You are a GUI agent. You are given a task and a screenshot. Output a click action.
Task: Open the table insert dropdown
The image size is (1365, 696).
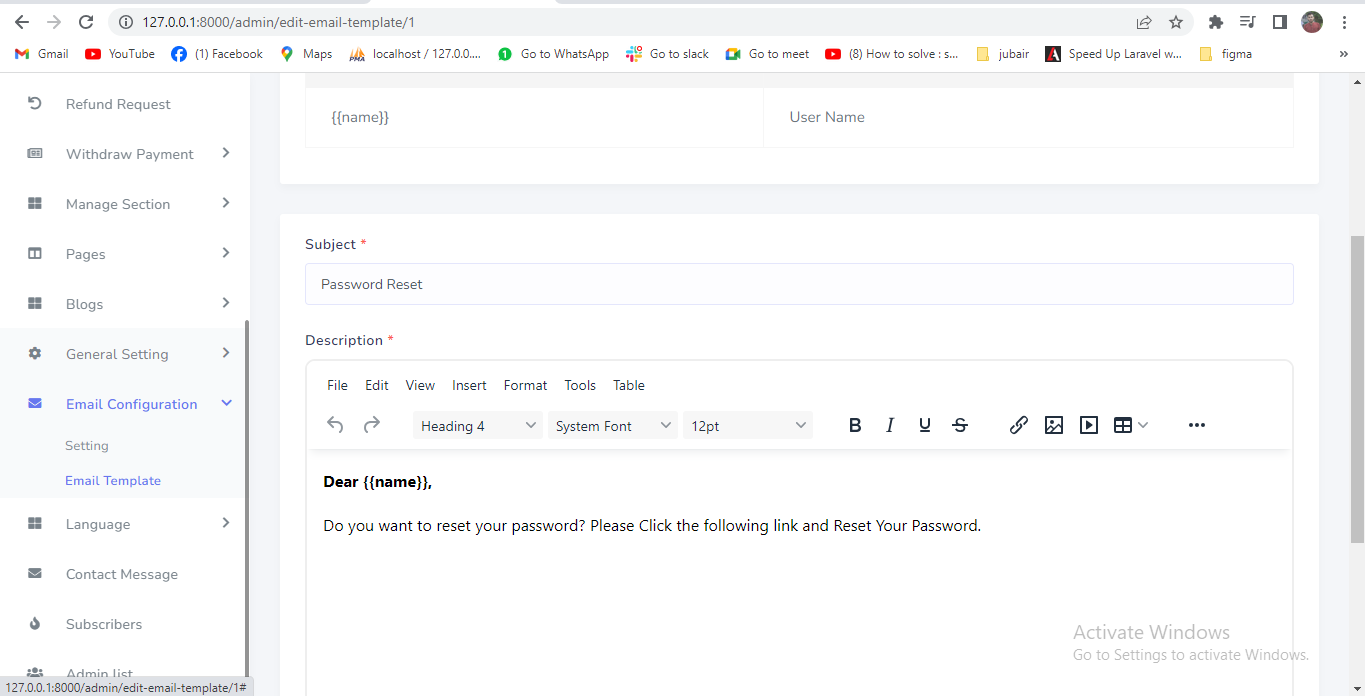(x=1131, y=425)
